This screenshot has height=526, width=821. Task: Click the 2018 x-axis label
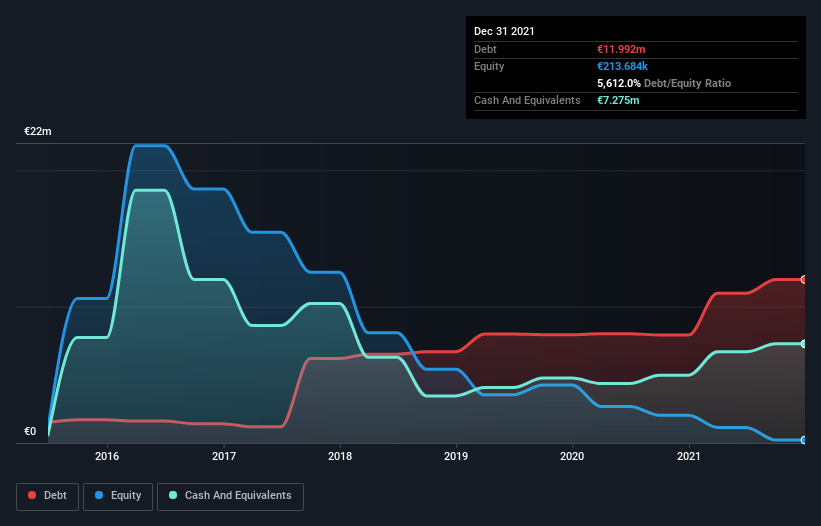pos(340,456)
